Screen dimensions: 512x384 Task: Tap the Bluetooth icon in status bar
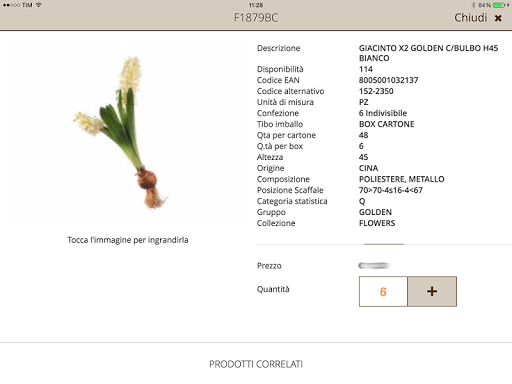coord(473,5)
